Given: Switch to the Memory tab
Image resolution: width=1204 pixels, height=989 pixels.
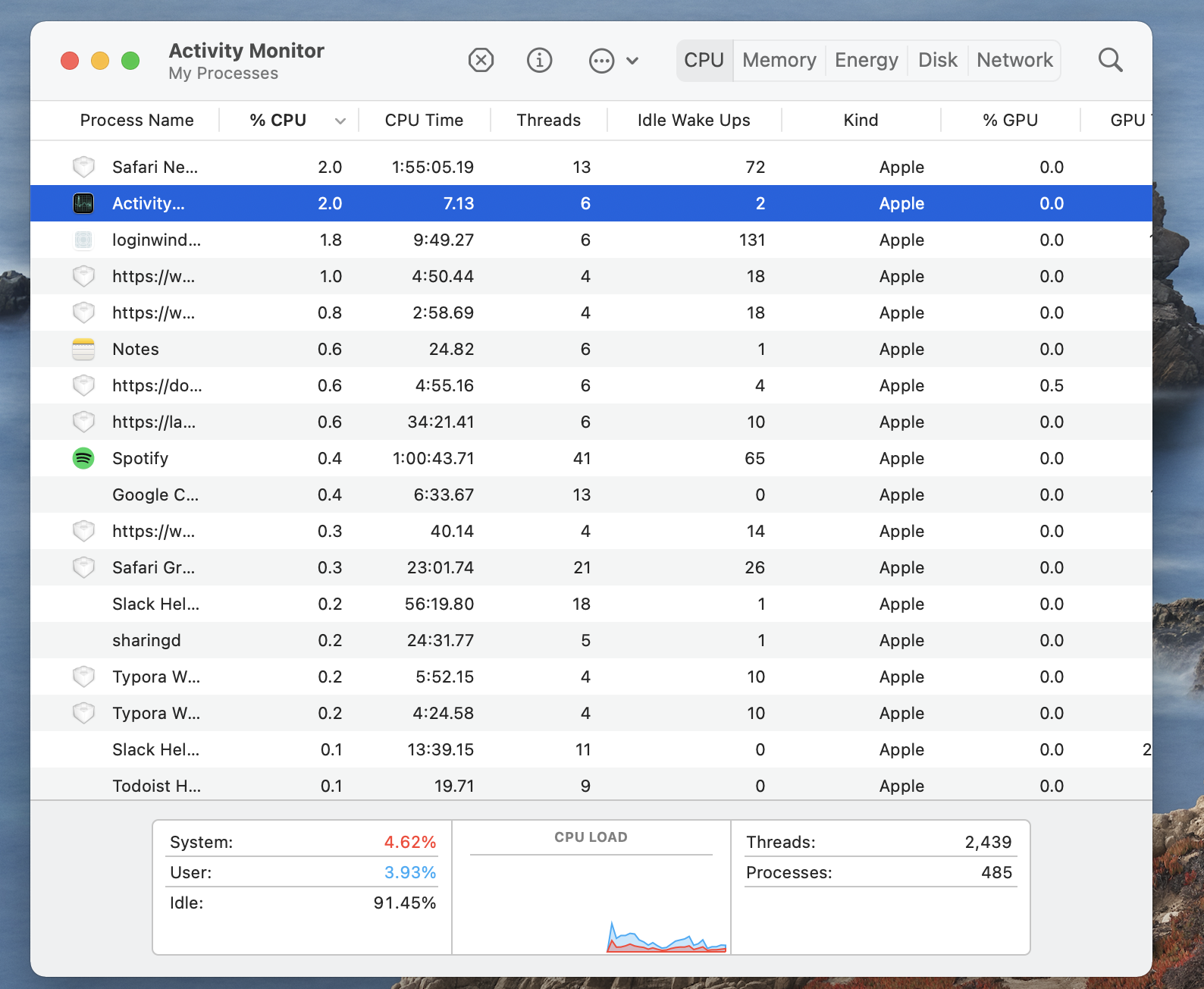Looking at the screenshot, I should click(x=779, y=60).
